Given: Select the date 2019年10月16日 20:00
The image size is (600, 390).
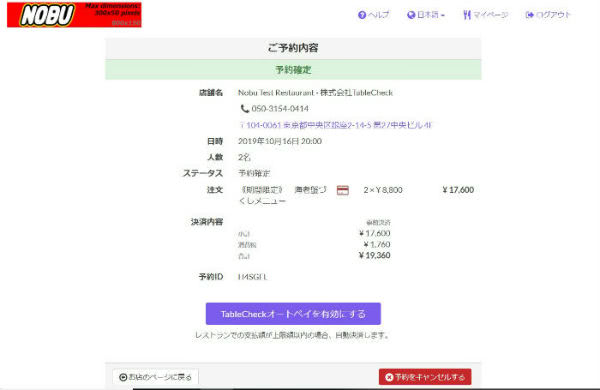Looking at the screenshot, I should 280,141.
